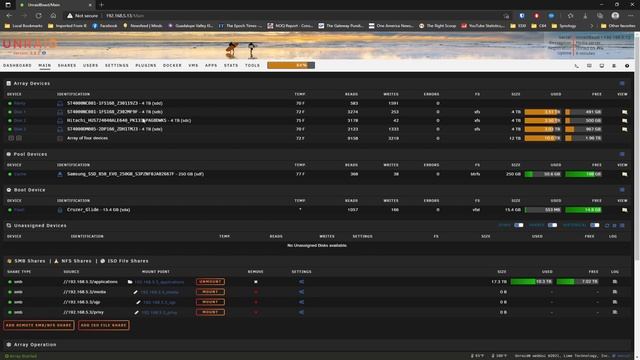Image resolution: width=640 pixels, height=360 pixels.
Task: Open the APPS tab
Action: (x=211, y=65)
